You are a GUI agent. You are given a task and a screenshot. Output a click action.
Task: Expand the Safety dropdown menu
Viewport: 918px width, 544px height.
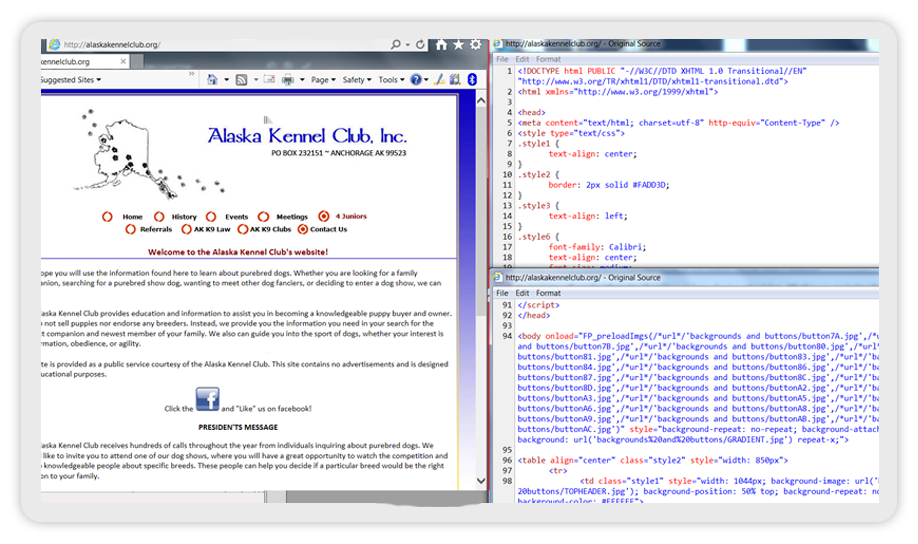(355, 80)
